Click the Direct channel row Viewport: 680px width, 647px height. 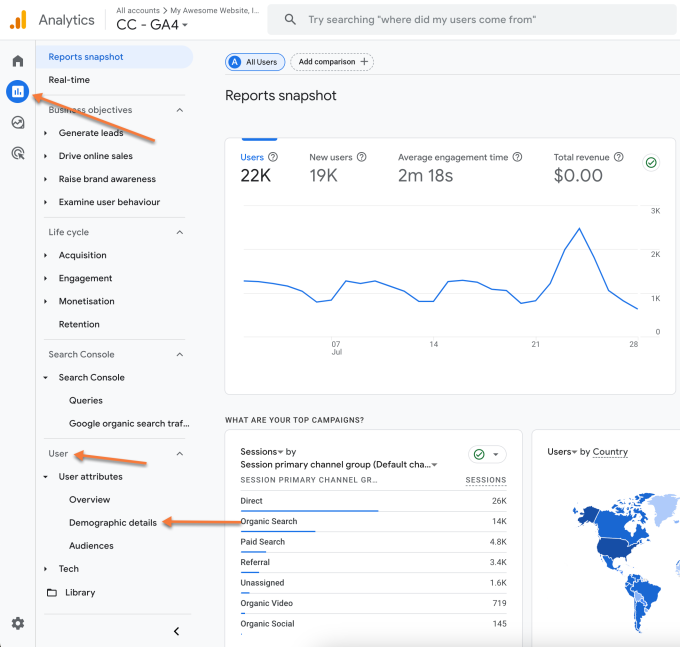(373, 501)
